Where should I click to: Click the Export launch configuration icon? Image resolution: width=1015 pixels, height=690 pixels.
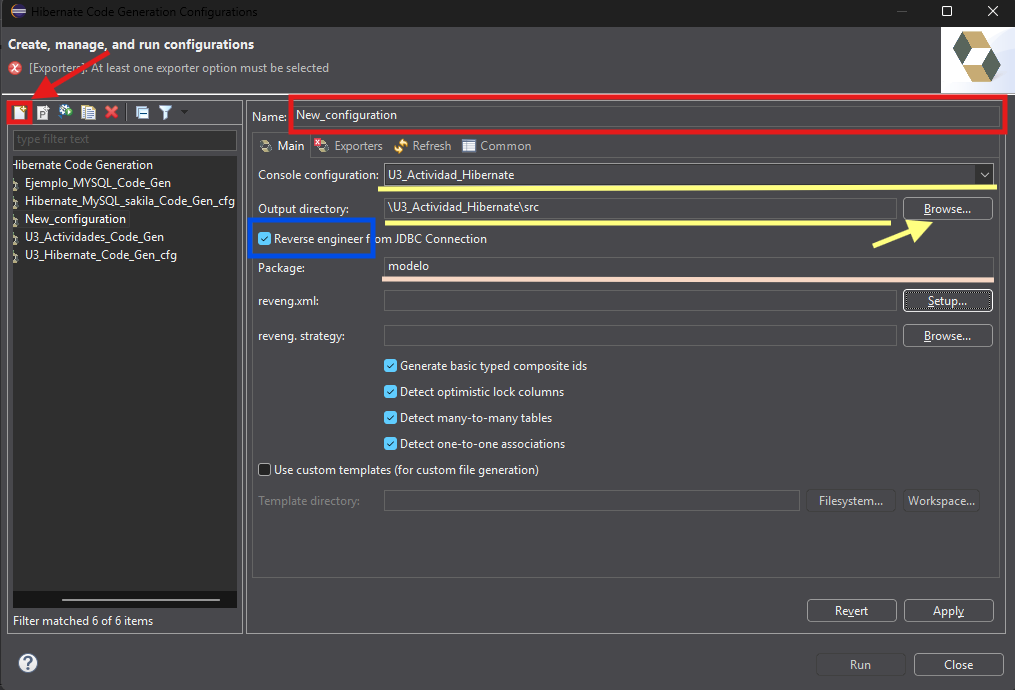pyautogui.click(x=65, y=112)
